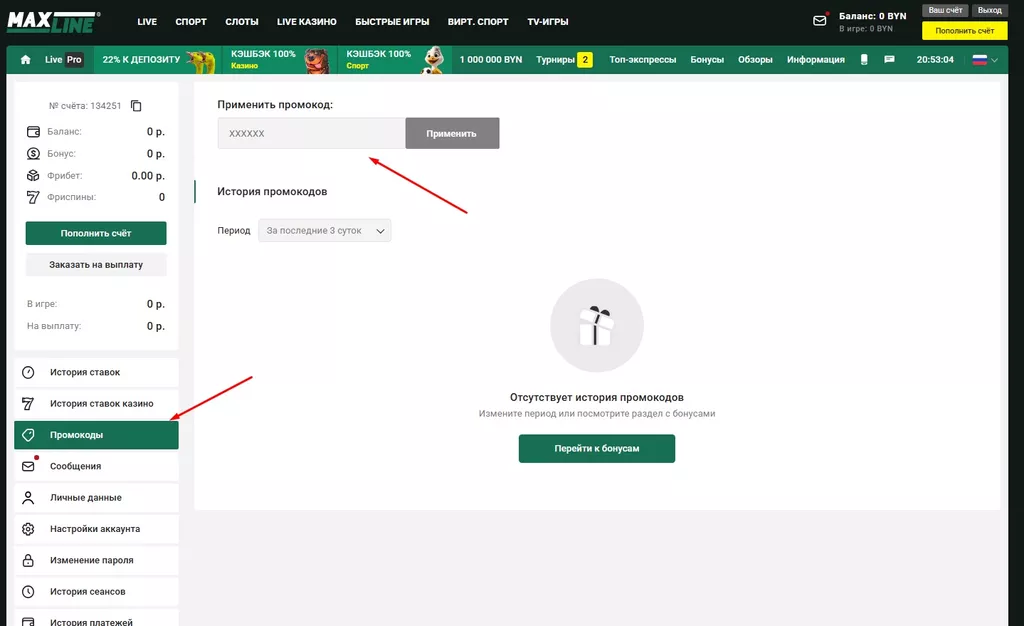
Task: Click the gift box illustration
Action: pos(597,325)
